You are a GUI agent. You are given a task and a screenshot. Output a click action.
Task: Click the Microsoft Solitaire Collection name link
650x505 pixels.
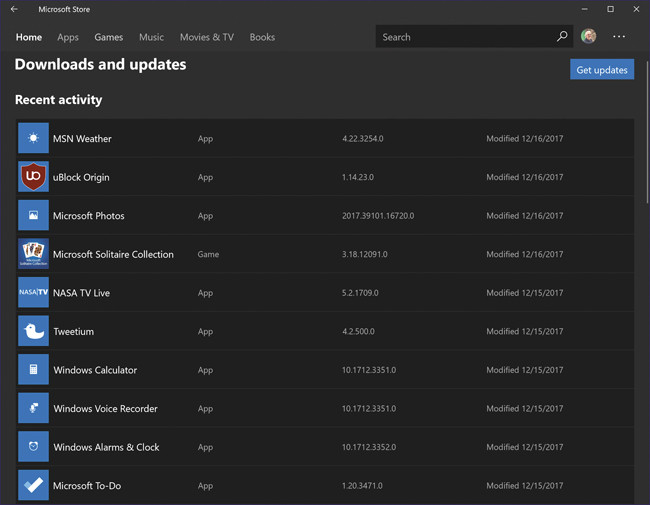tap(113, 254)
